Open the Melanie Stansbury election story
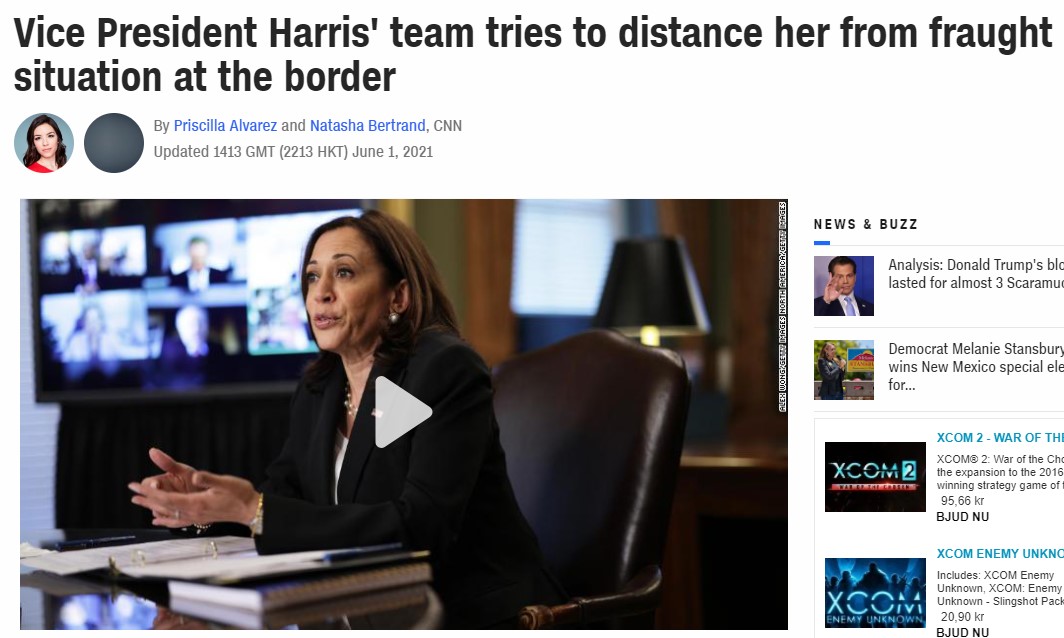The image size is (1064, 638). [976, 367]
